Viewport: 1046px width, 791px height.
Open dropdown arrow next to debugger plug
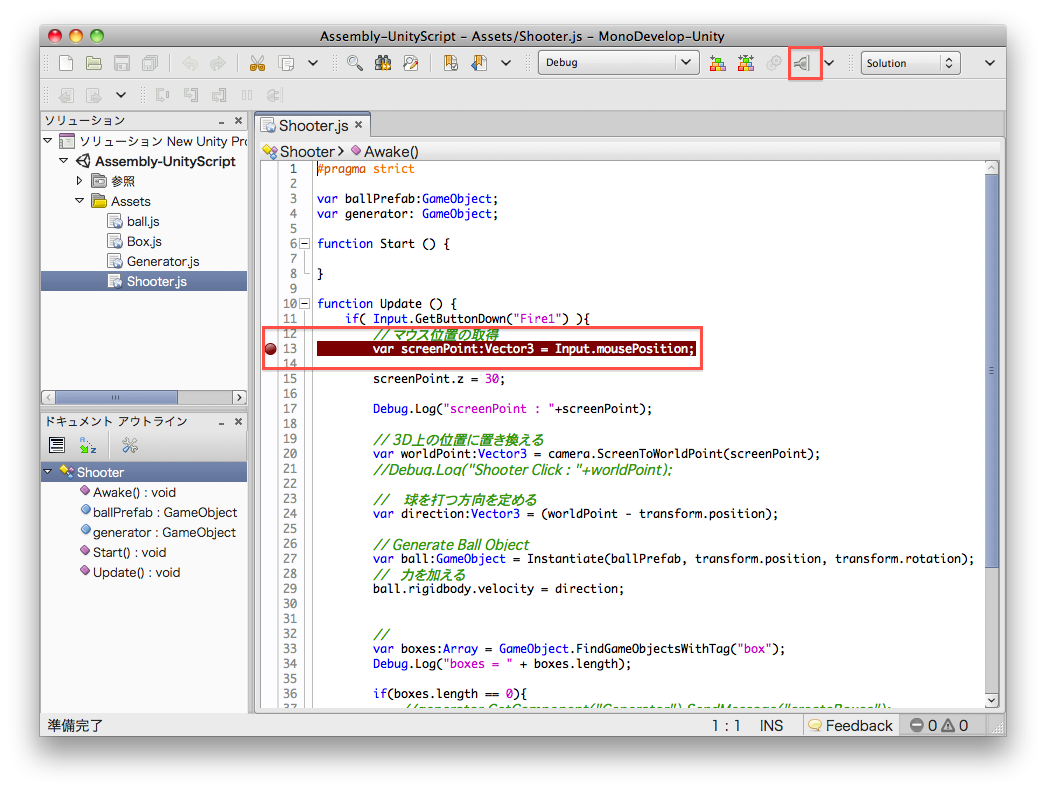tap(829, 63)
